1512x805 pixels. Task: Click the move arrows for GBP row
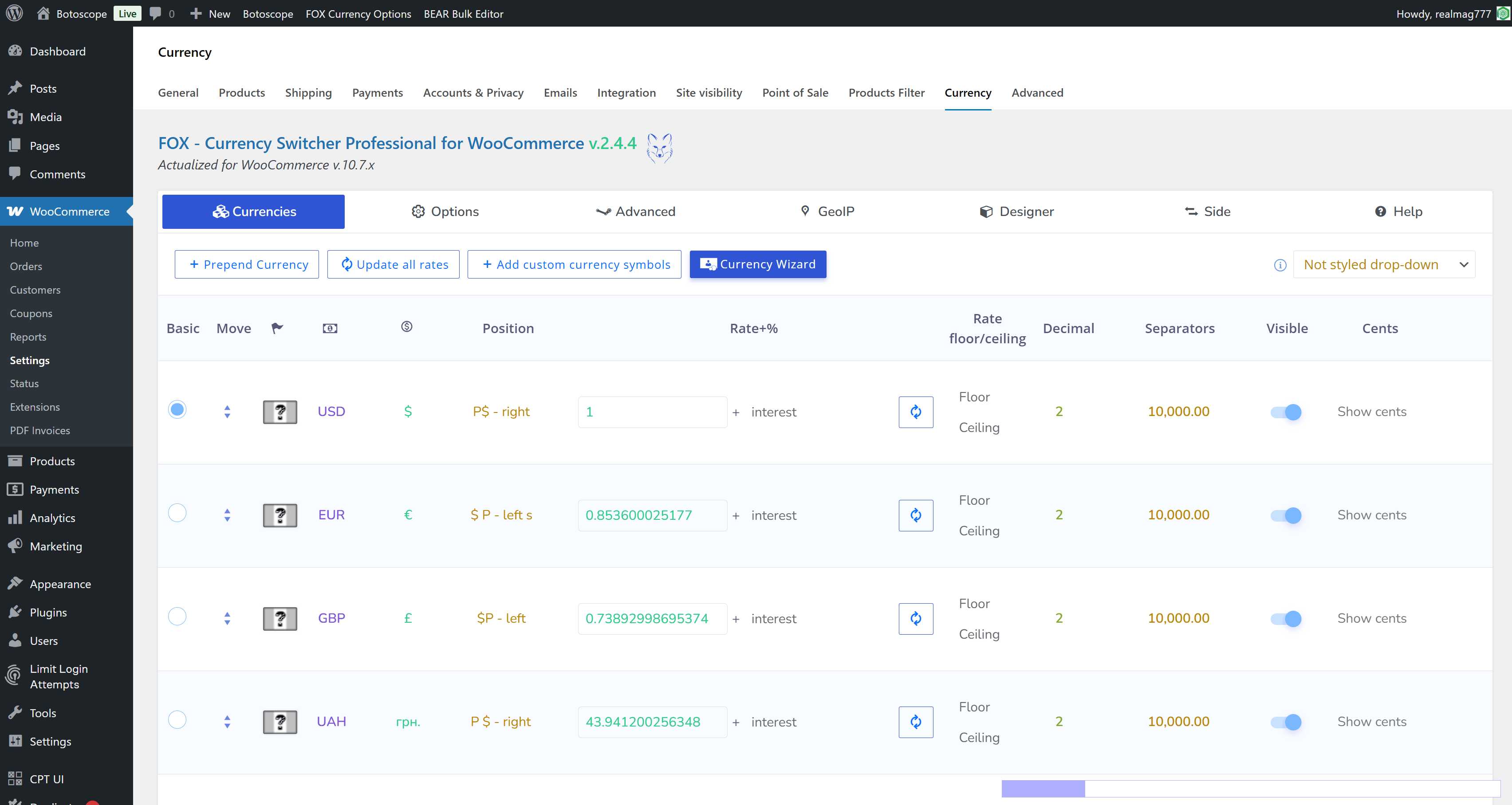227,618
